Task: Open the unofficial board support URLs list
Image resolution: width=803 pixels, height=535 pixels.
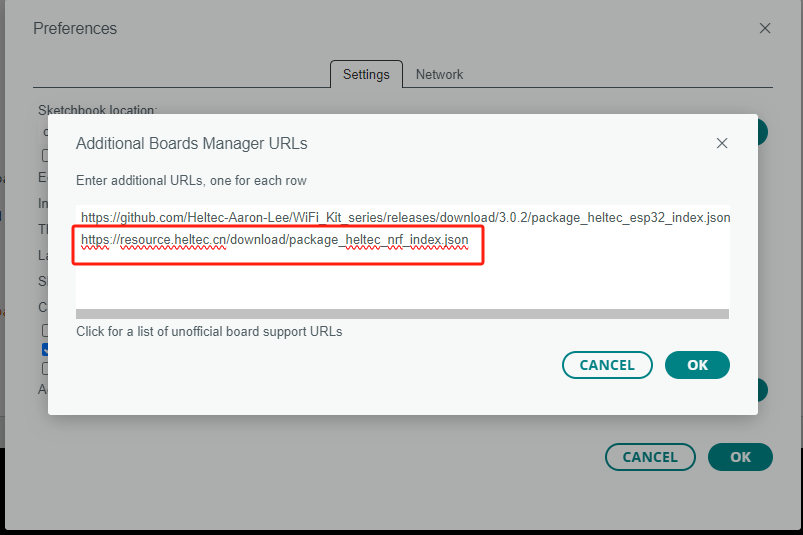Action: [209, 331]
